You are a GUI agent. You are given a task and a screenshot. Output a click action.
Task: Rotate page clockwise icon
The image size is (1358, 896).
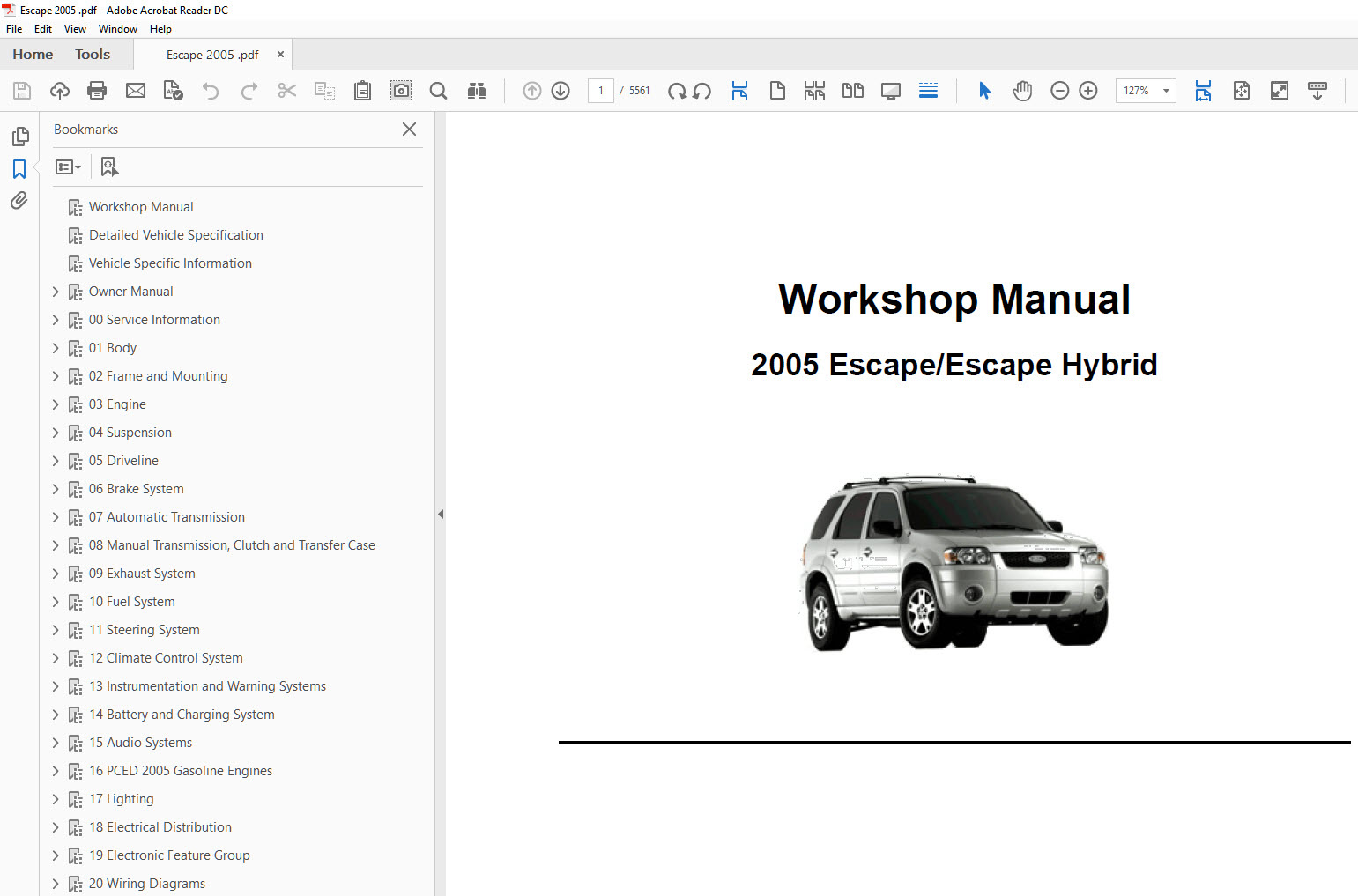677,91
